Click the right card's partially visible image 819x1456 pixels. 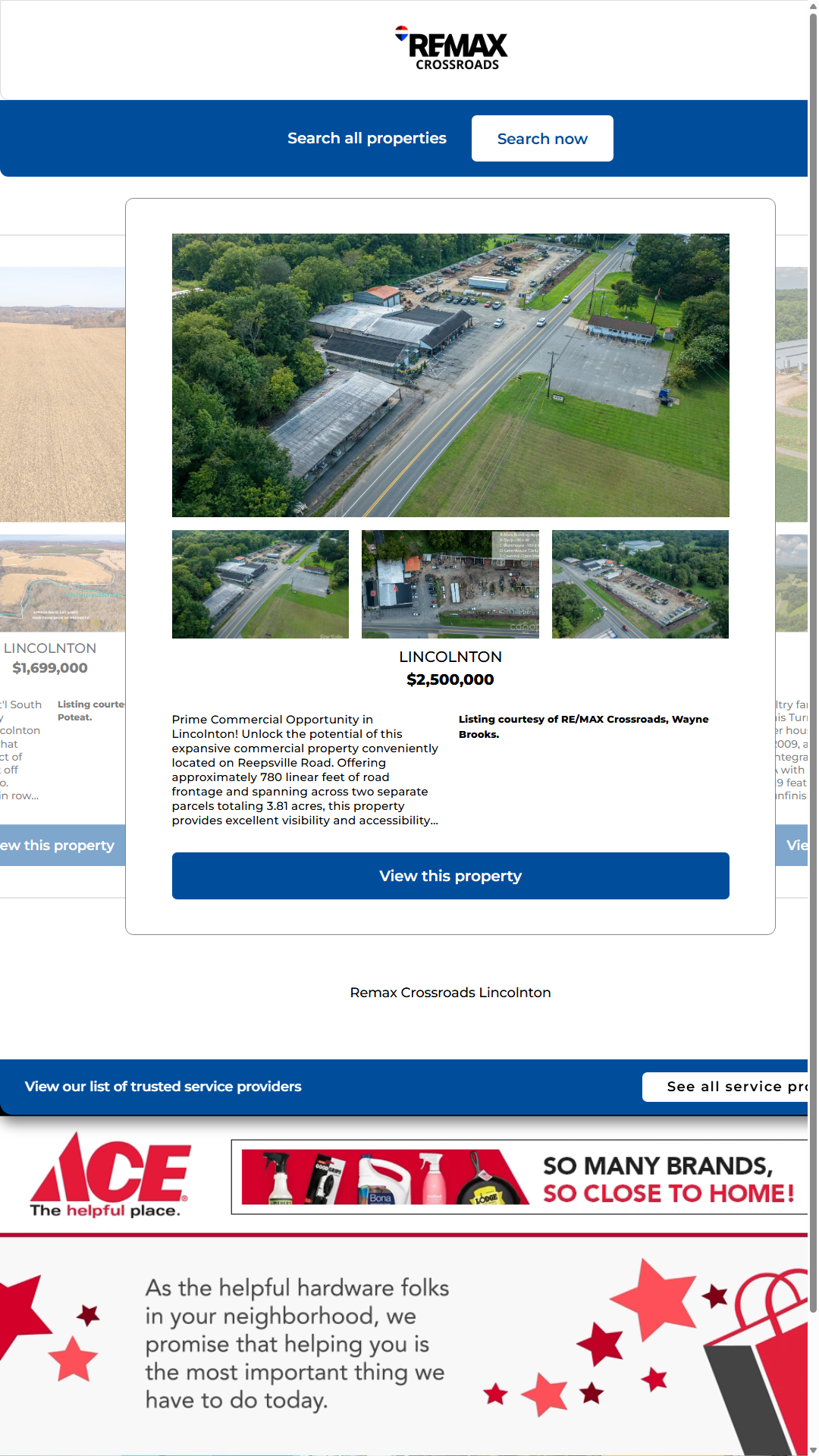pyautogui.click(x=792, y=394)
